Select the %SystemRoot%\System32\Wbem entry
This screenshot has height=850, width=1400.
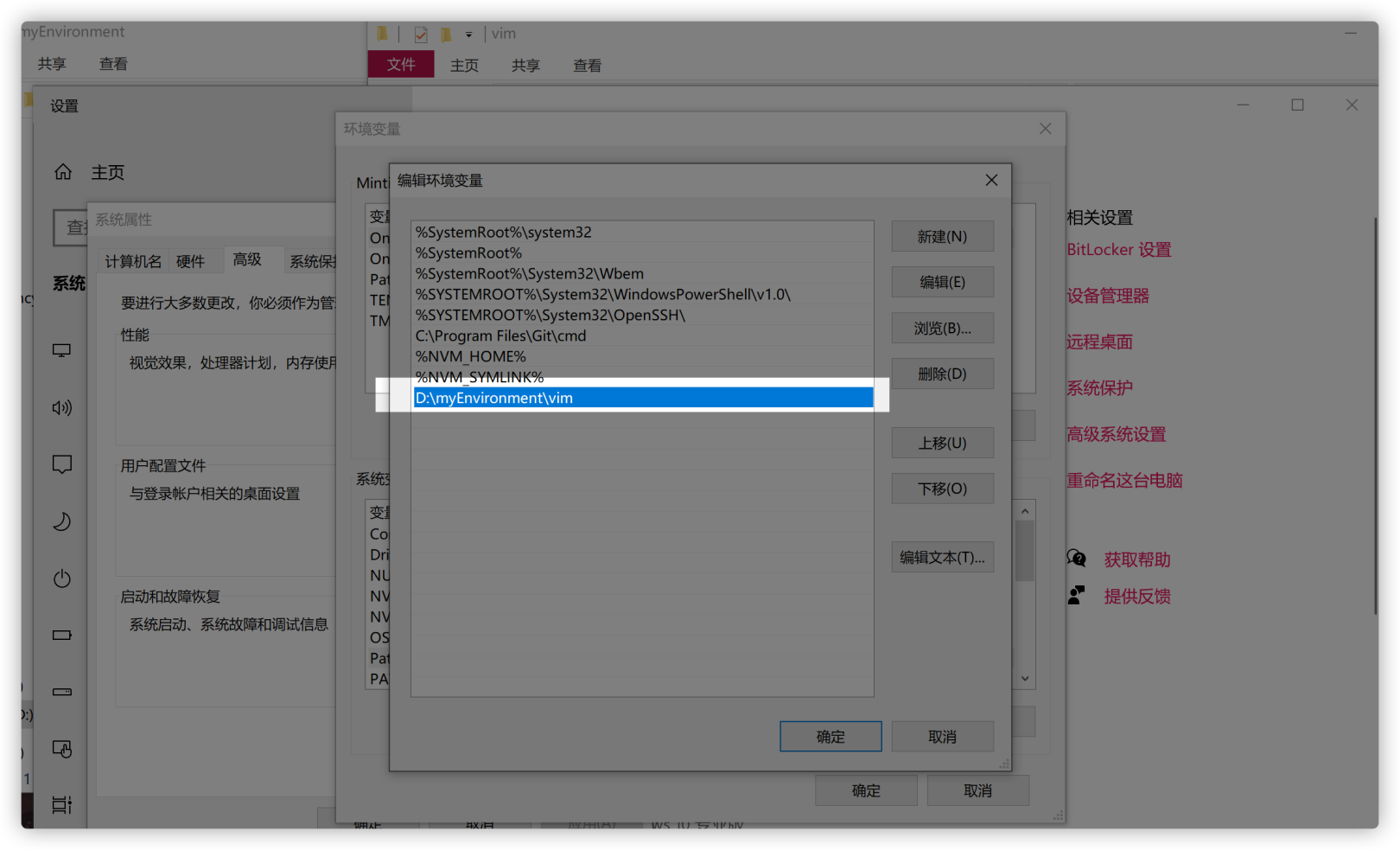point(642,273)
